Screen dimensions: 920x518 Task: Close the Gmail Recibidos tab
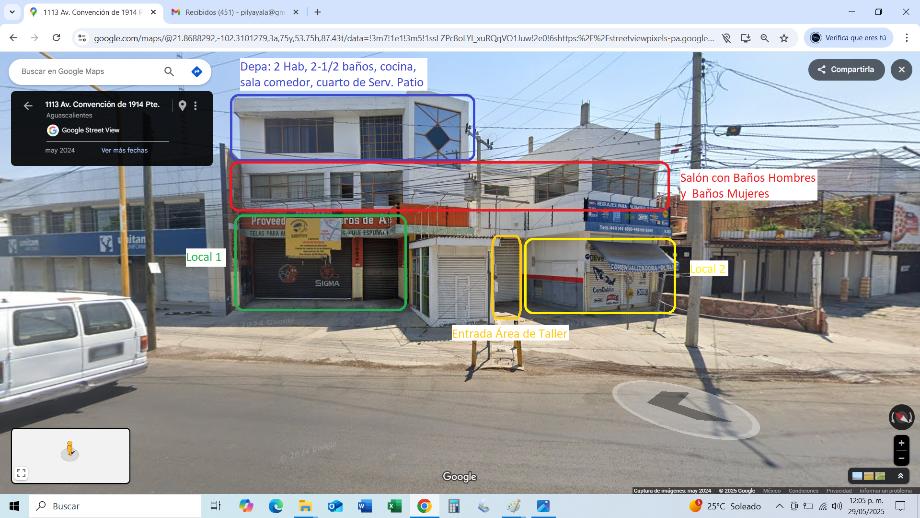296,12
